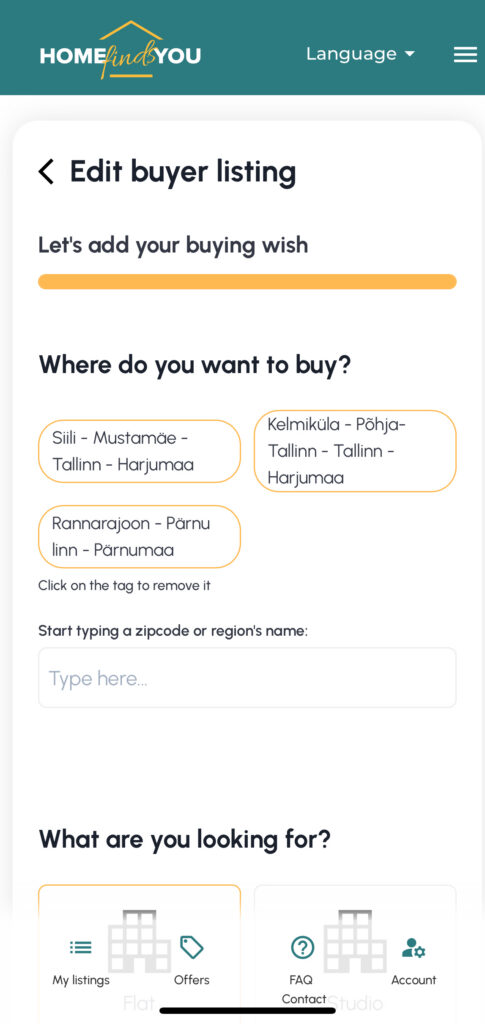Click the orange progress bar

pos(247,281)
